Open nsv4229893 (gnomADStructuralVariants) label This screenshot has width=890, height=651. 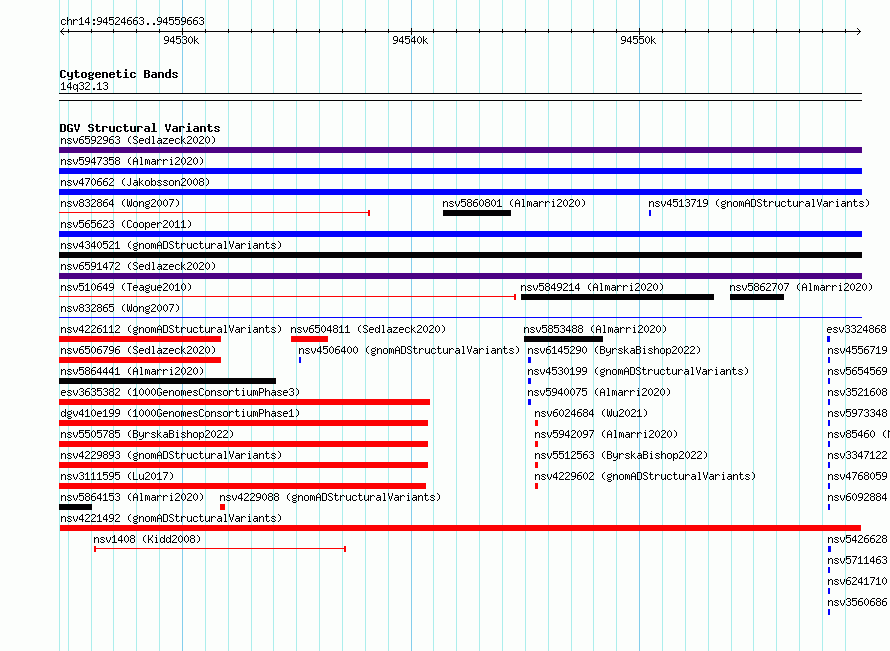171,455
